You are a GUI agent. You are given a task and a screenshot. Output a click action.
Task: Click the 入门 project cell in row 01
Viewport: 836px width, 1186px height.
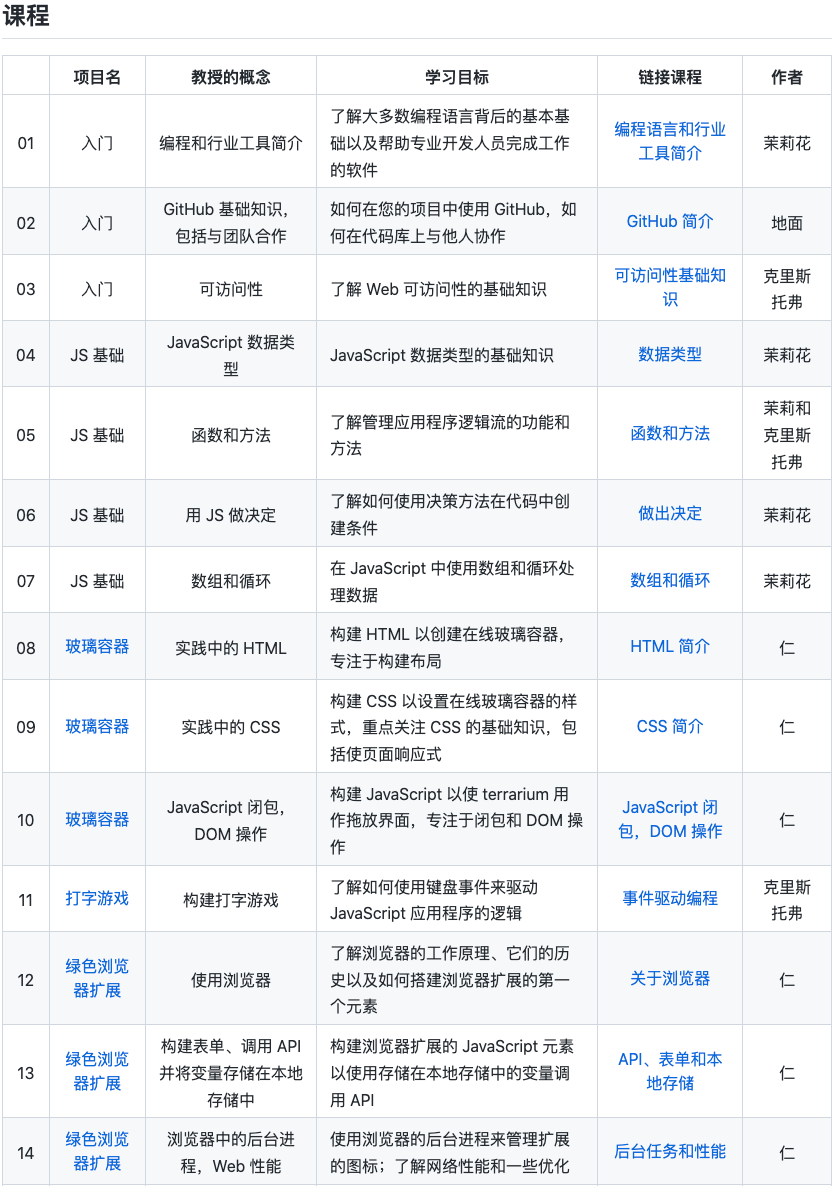[x=97, y=143]
